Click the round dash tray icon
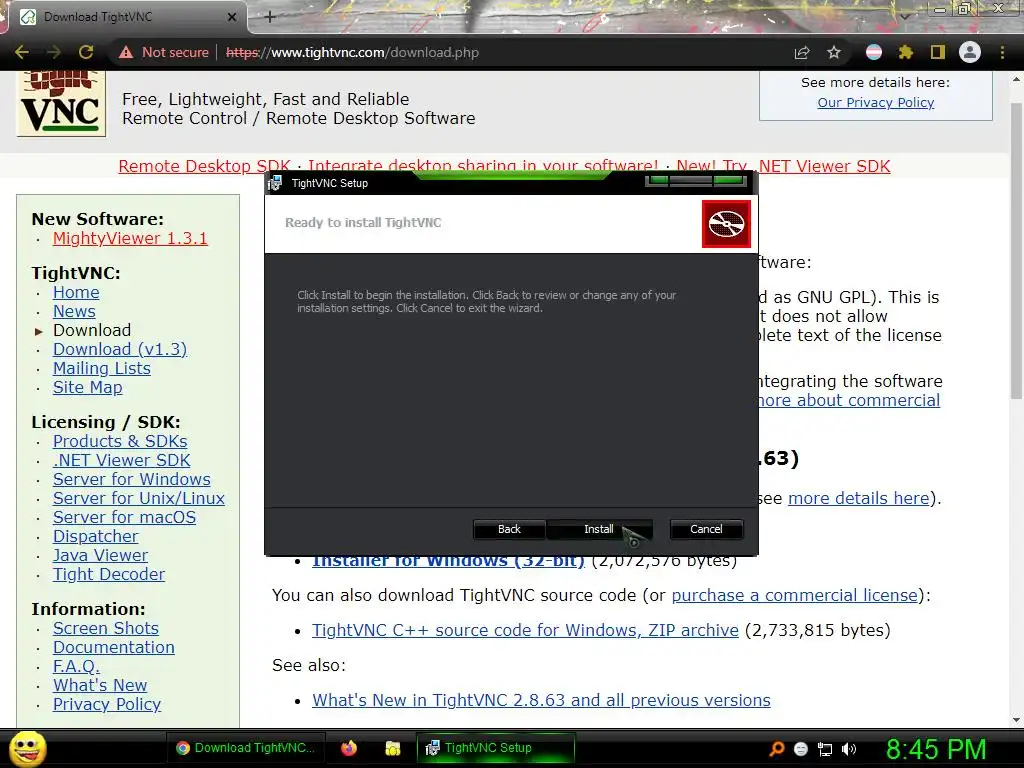The width and height of the screenshot is (1024, 768). pyautogui.click(x=801, y=749)
